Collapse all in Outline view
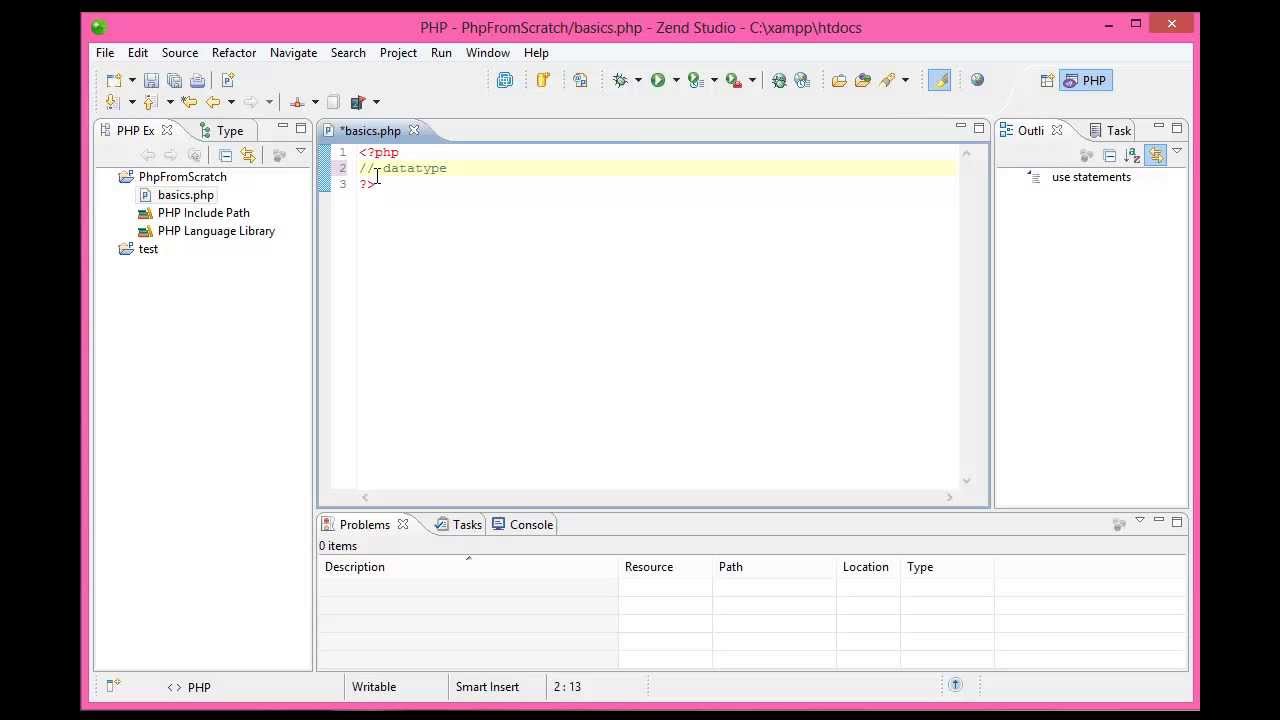1280x720 pixels. click(x=1109, y=155)
